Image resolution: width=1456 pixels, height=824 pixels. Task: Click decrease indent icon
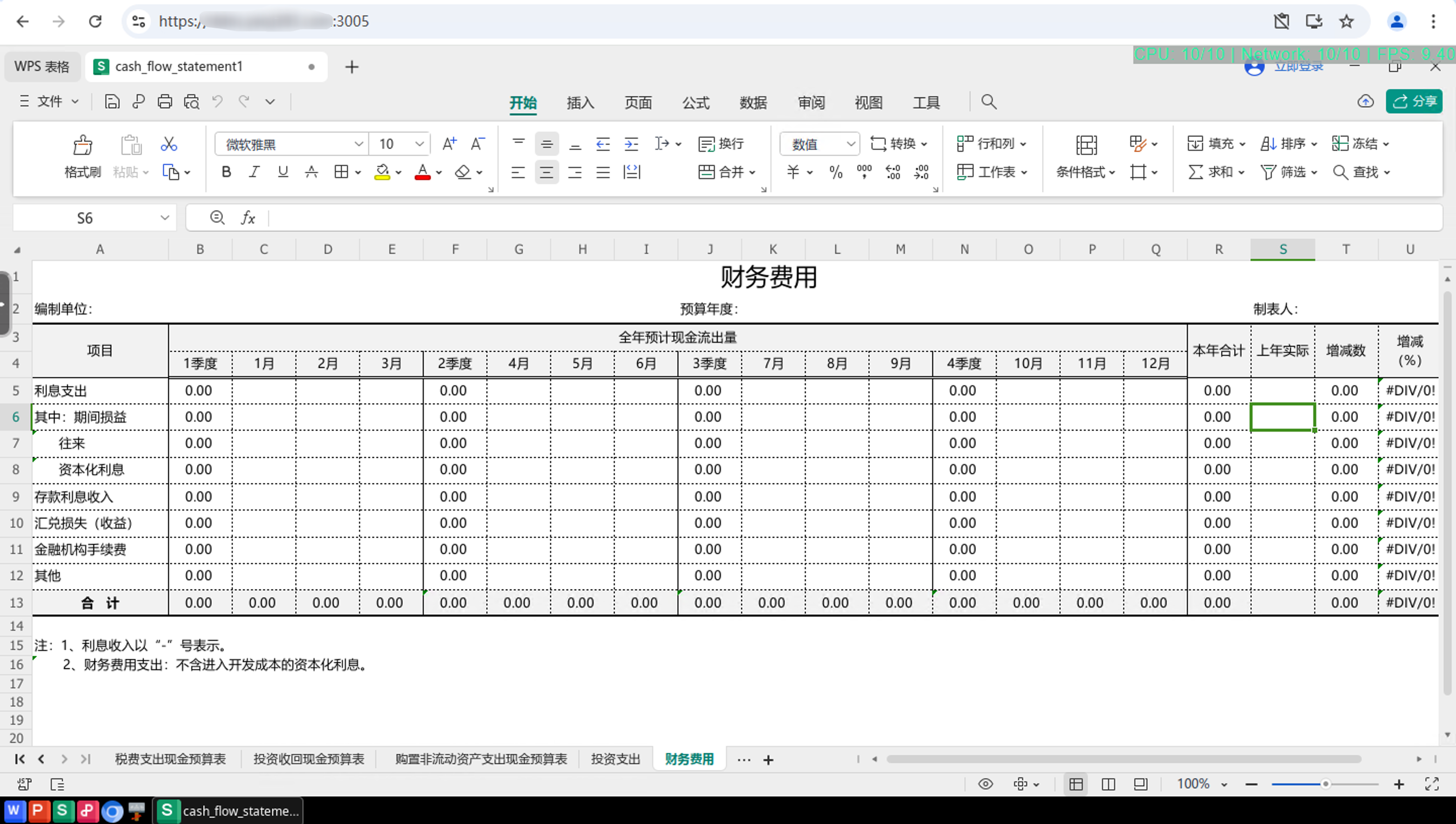click(603, 144)
